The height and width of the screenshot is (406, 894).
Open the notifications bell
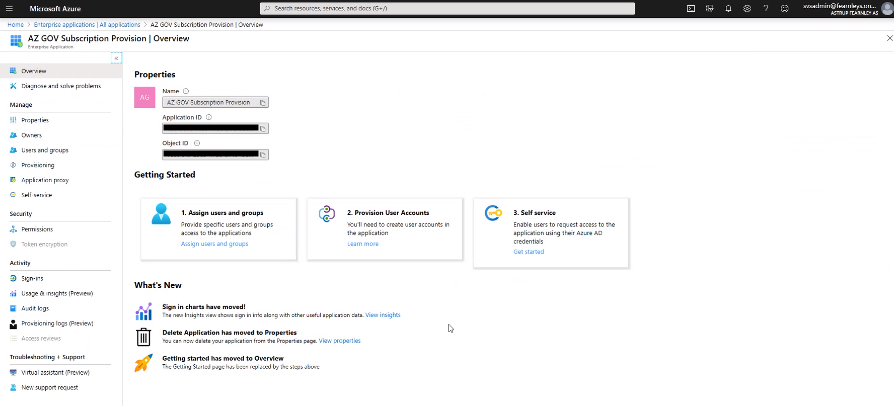coord(728,9)
